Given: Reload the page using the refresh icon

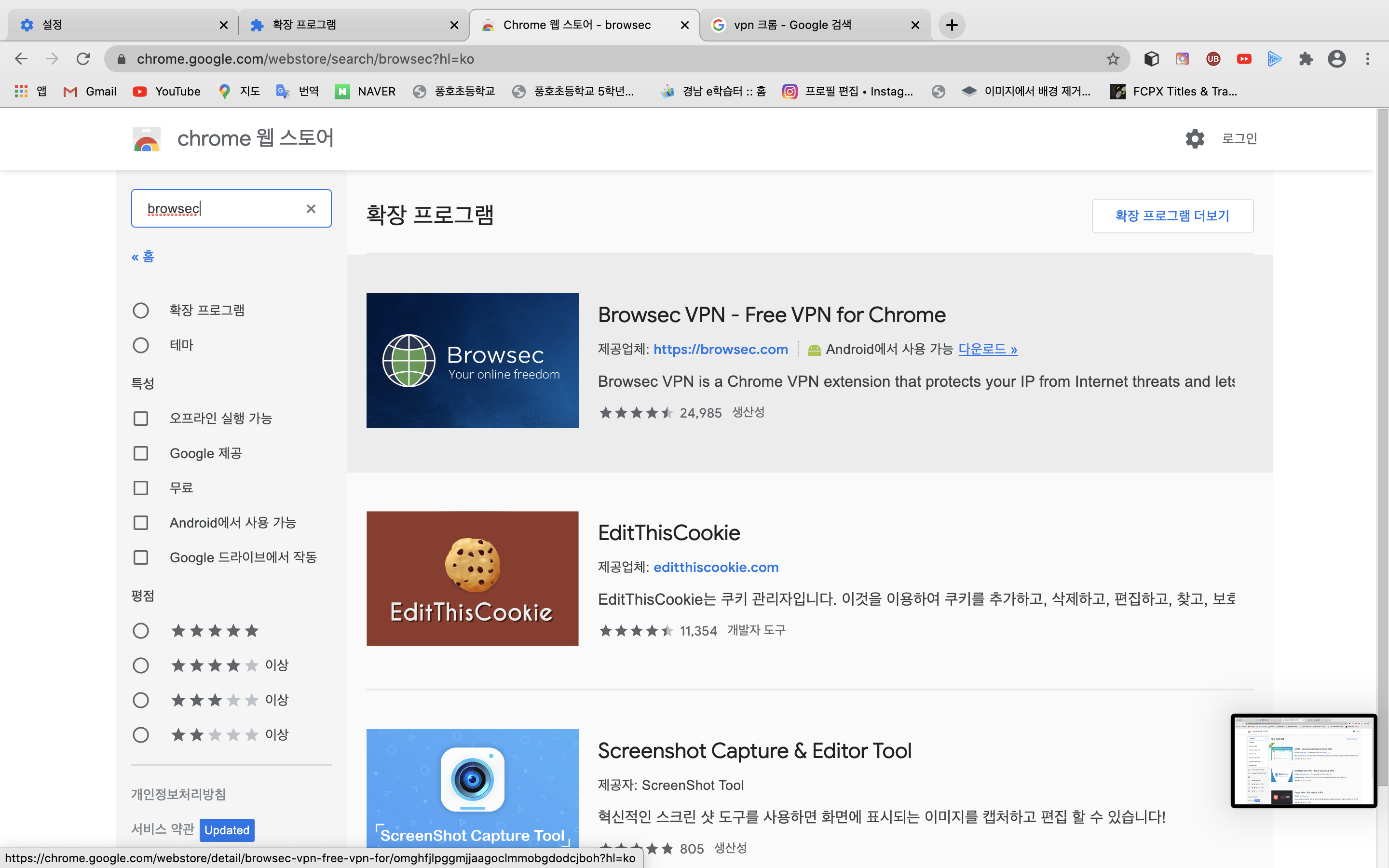Looking at the screenshot, I should (83, 59).
